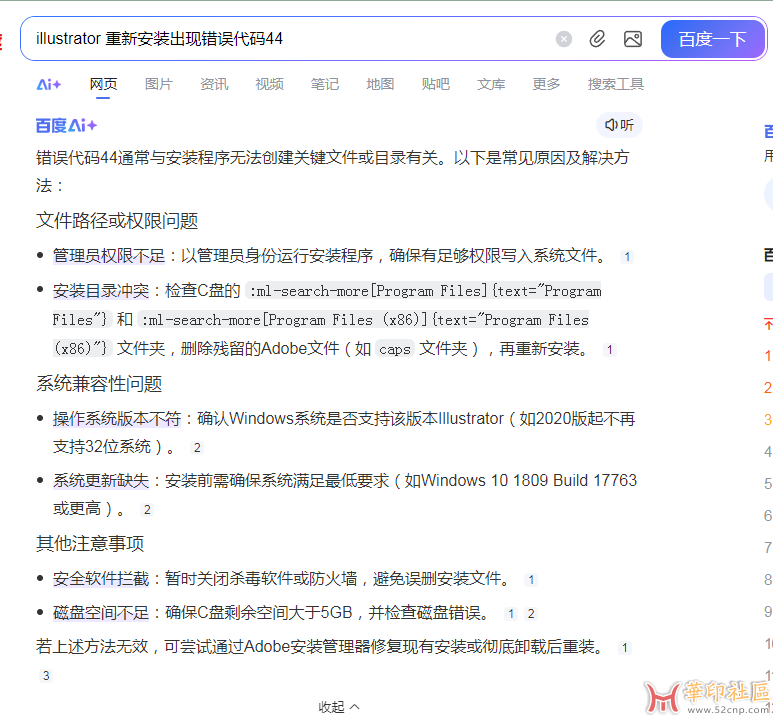Open the 地图 tab
The height and width of the screenshot is (717, 773).
[x=380, y=84]
